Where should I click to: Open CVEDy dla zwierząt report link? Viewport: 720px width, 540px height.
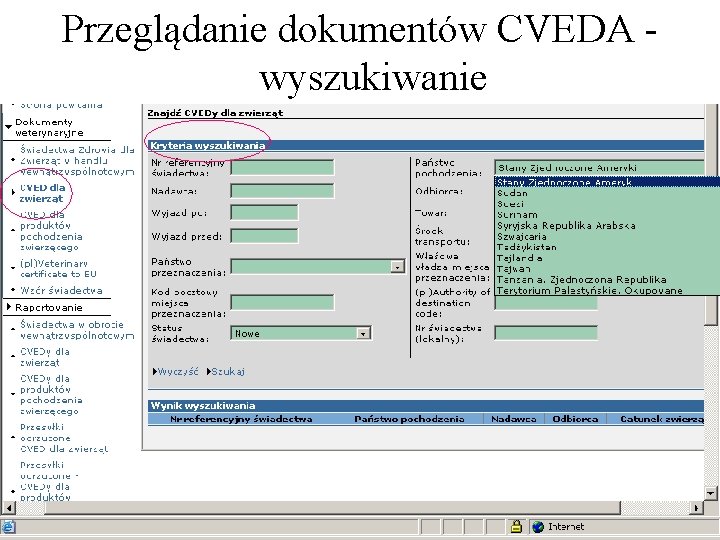pyautogui.click(x=45, y=357)
